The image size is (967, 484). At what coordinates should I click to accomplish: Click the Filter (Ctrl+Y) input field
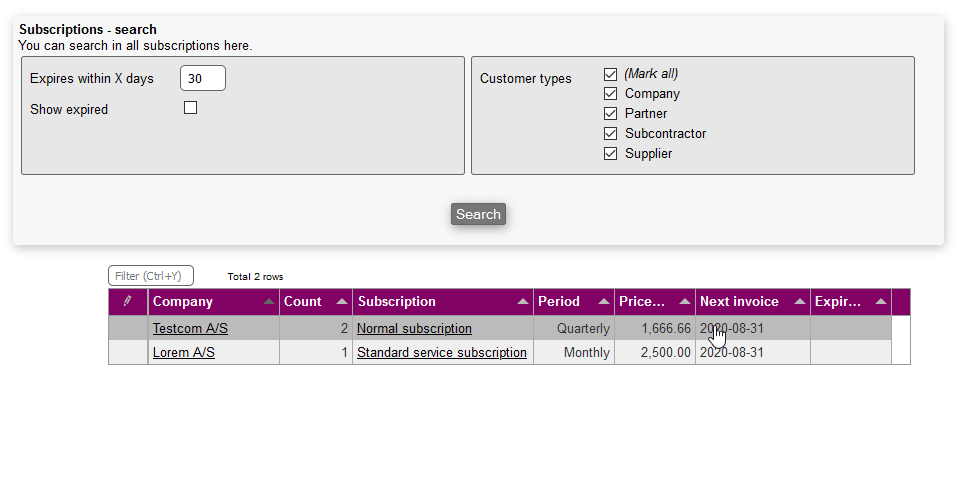(150, 276)
